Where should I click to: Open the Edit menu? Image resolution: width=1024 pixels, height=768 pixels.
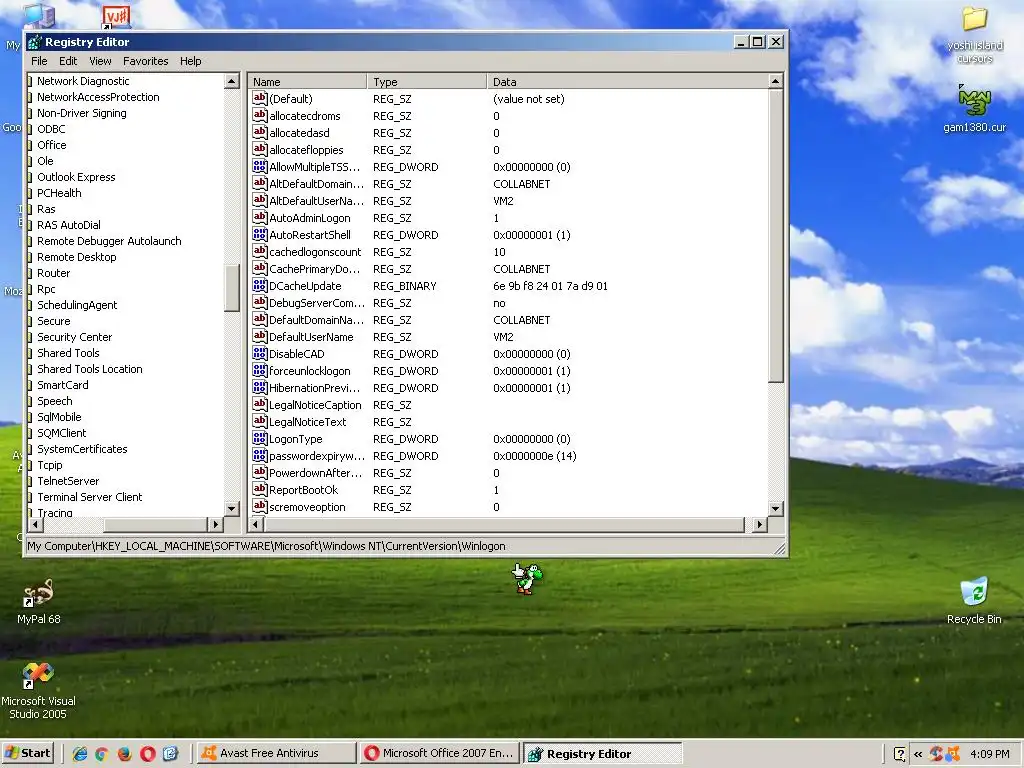pyautogui.click(x=68, y=61)
